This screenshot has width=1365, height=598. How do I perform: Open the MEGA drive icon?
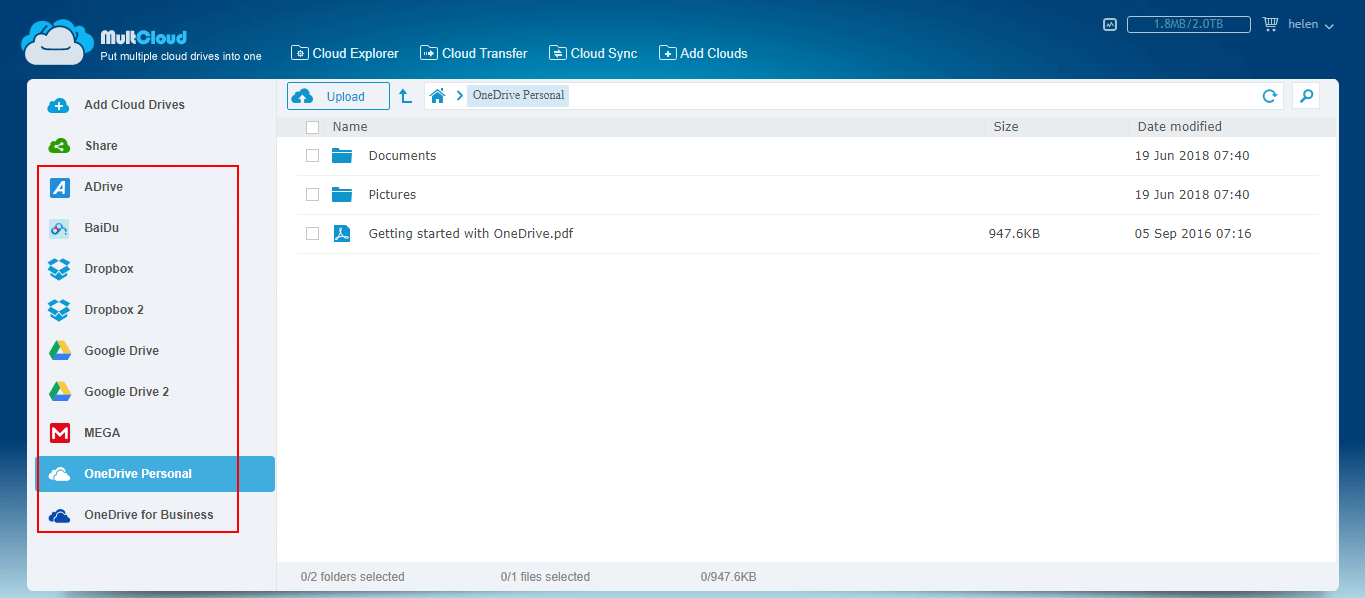[x=60, y=433]
